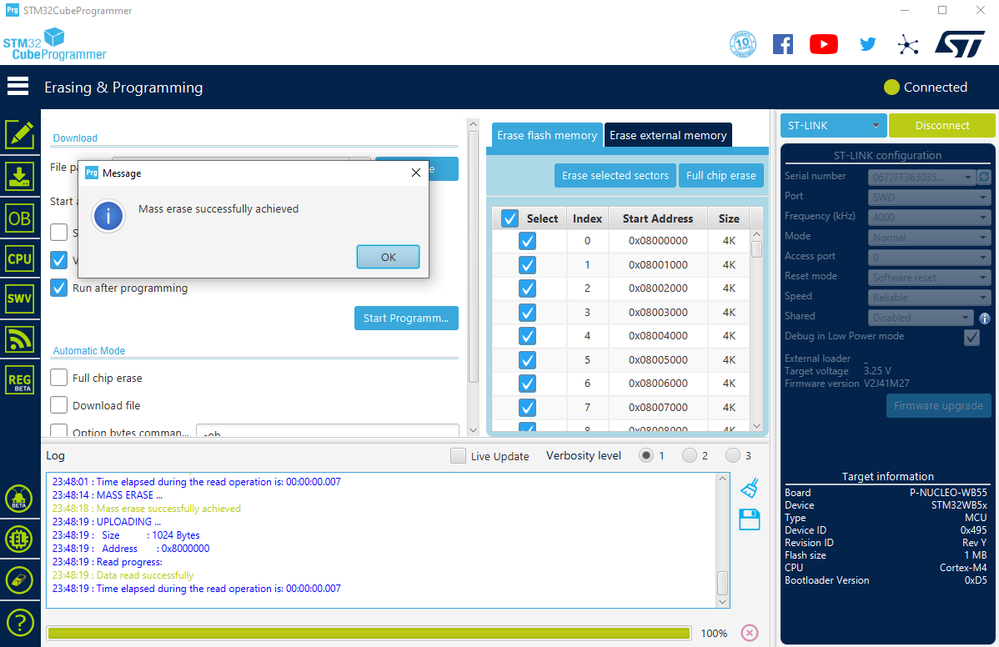Open SWV viewer icon
Image resolution: width=999 pixels, height=647 pixels.
(20, 299)
